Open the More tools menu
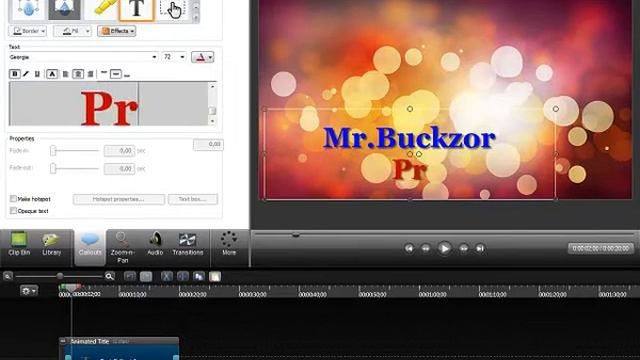 click(229, 244)
